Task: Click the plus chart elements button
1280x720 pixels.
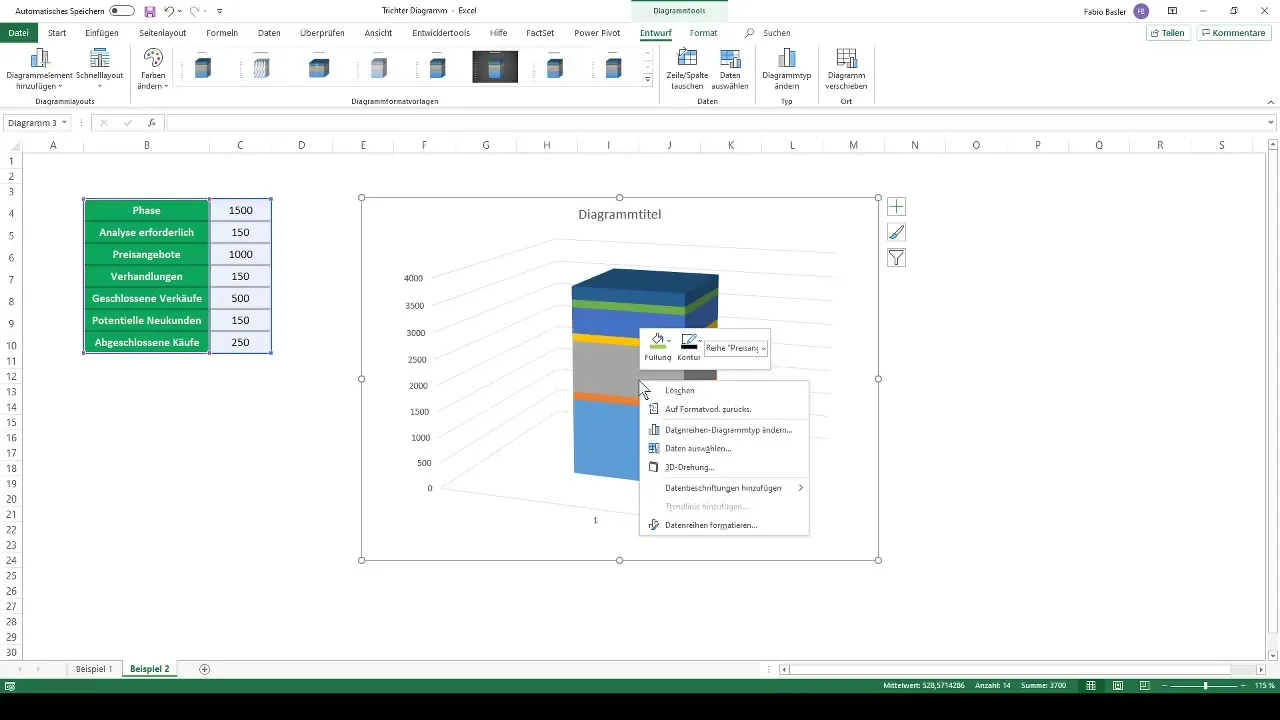Action: pos(896,207)
